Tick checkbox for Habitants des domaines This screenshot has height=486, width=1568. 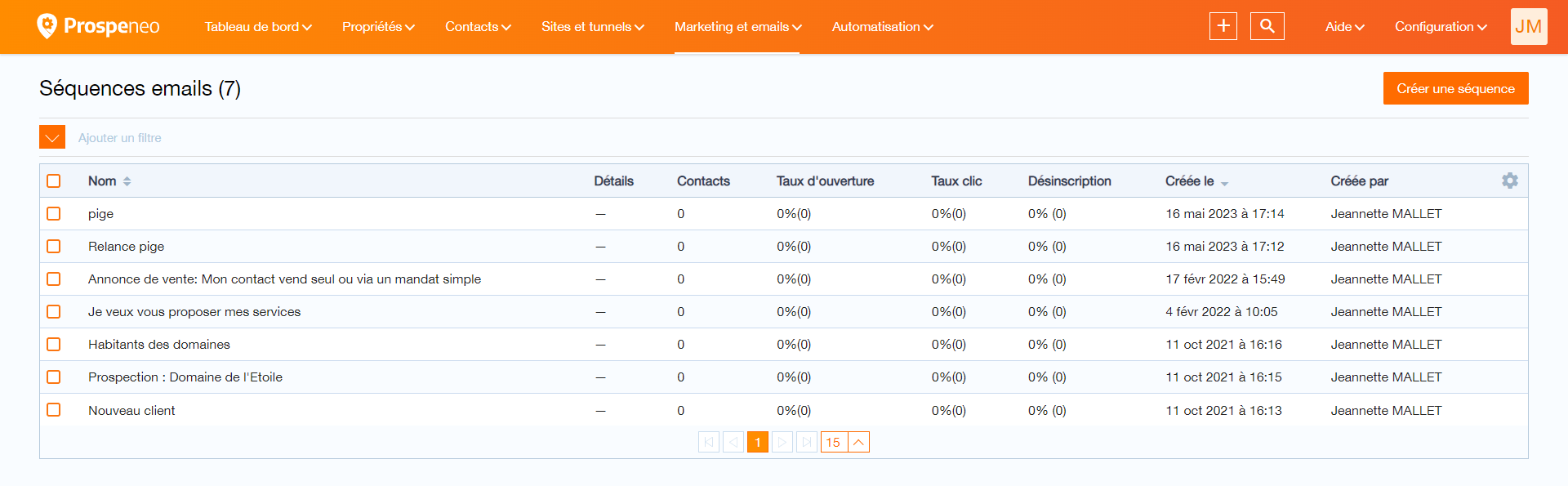54,344
